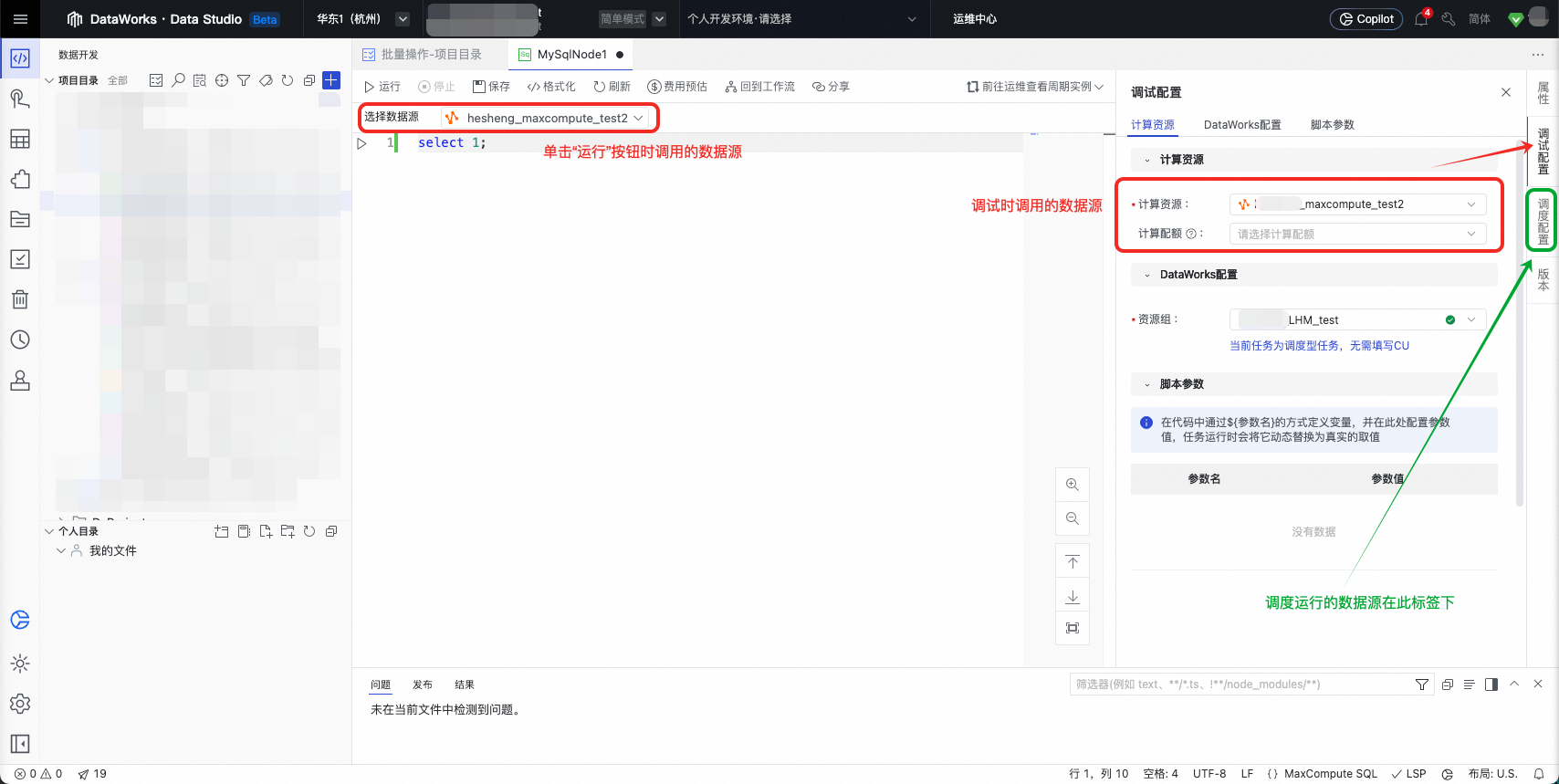Image resolution: width=1559 pixels, height=784 pixels.
Task: Click the filter funnel in project directory toolbar
Action: pos(244,80)
